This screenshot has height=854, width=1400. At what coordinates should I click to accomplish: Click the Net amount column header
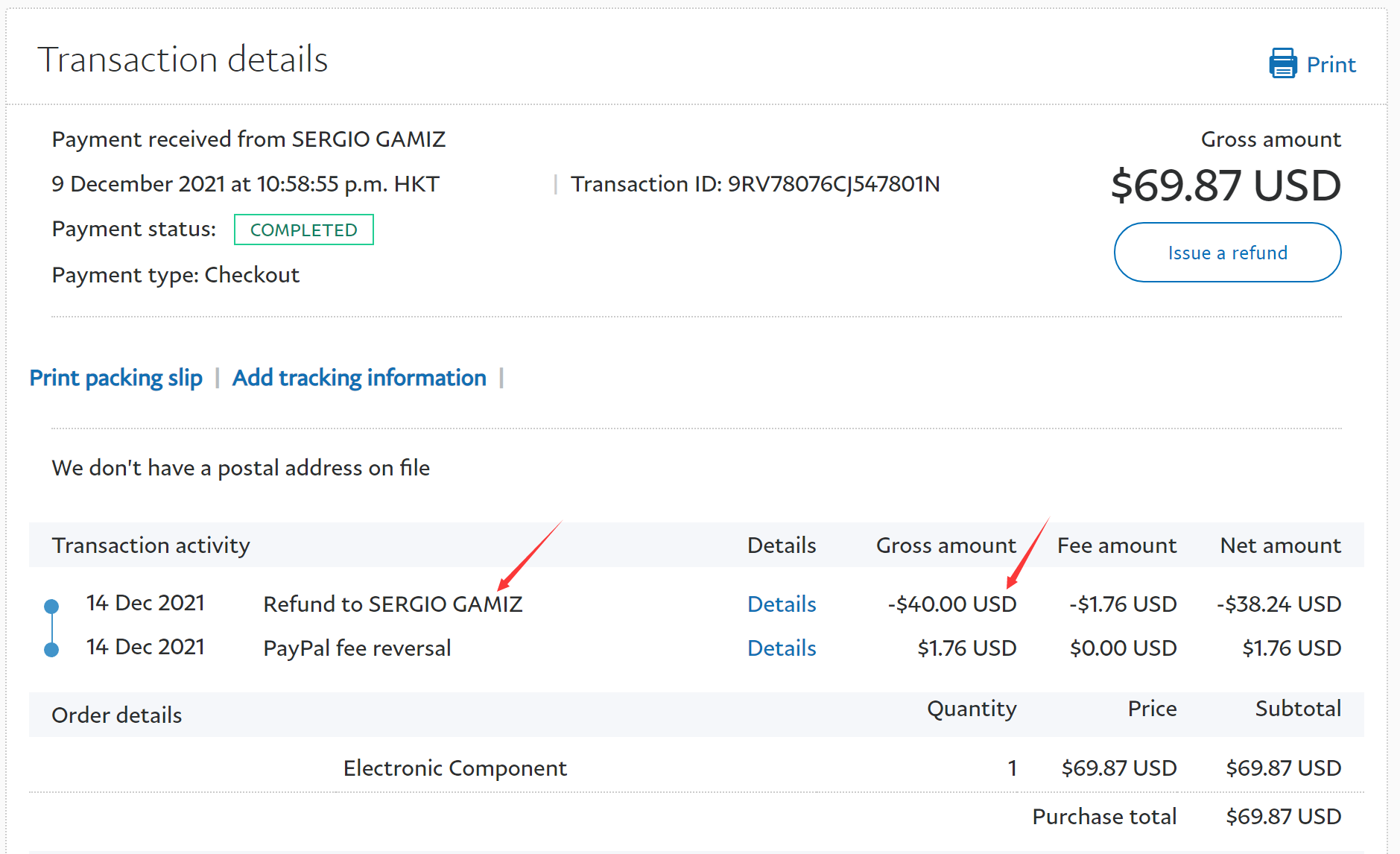click(1280, 545)
